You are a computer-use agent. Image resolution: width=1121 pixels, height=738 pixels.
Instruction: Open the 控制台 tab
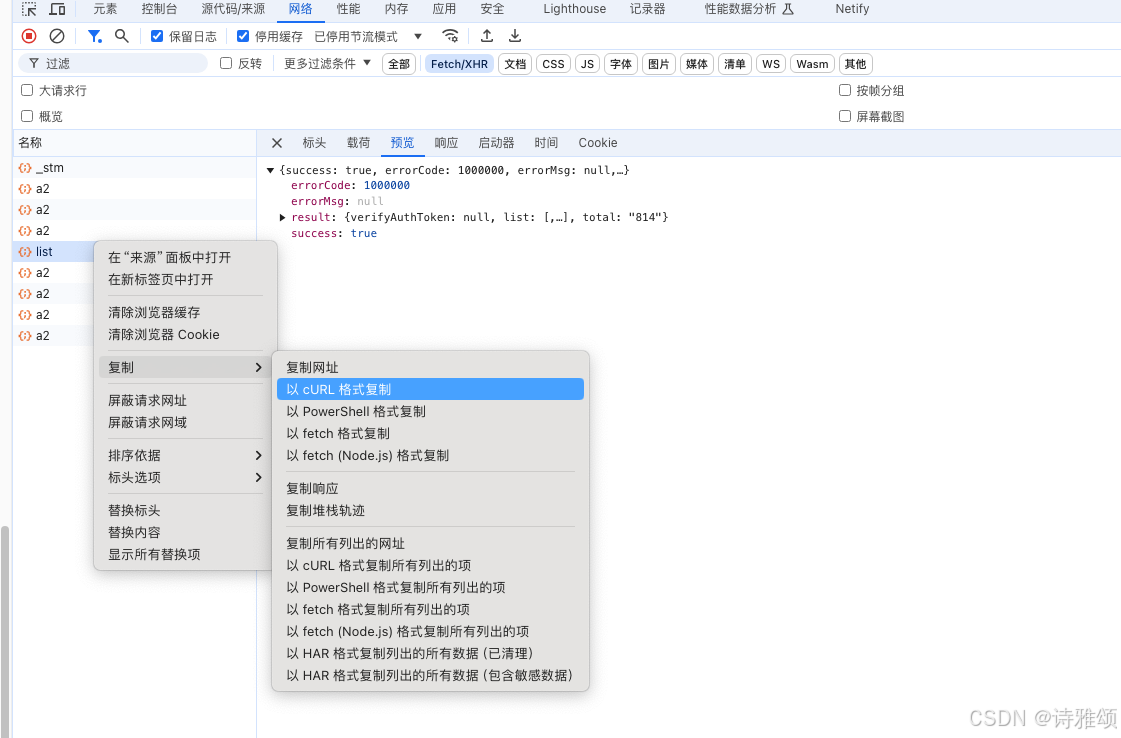click(x=159, y=9)
